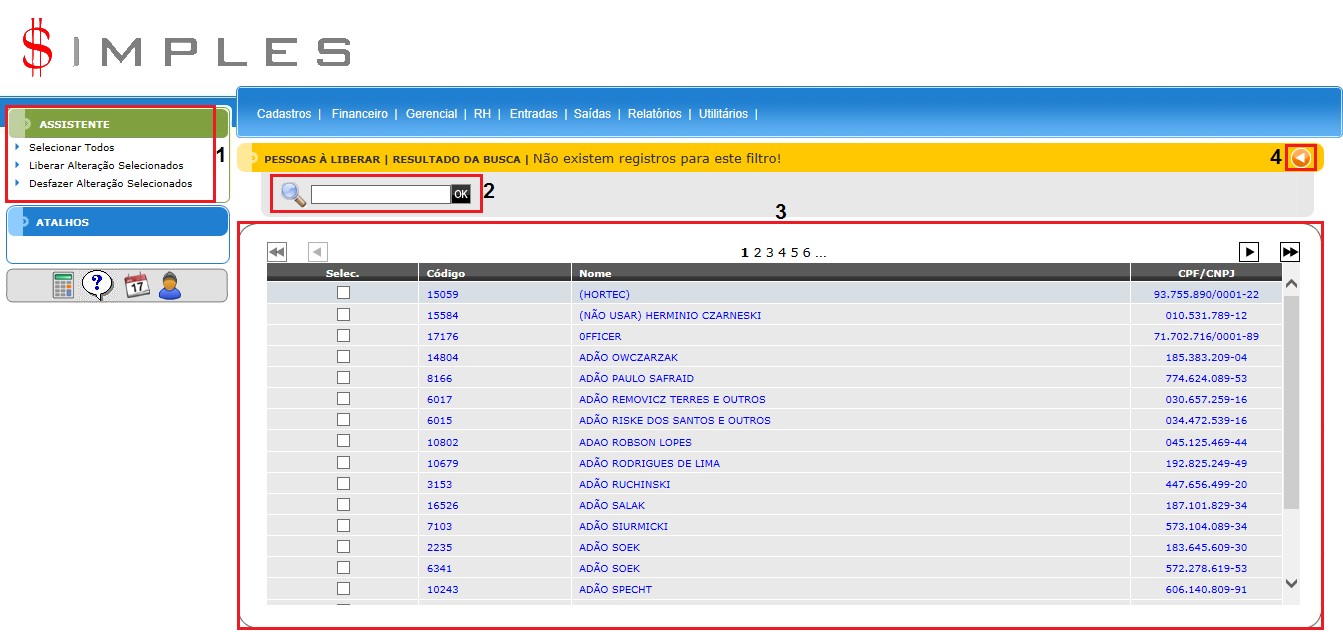Check the box for ADÃO OWCZARZAK

(343, 357)
